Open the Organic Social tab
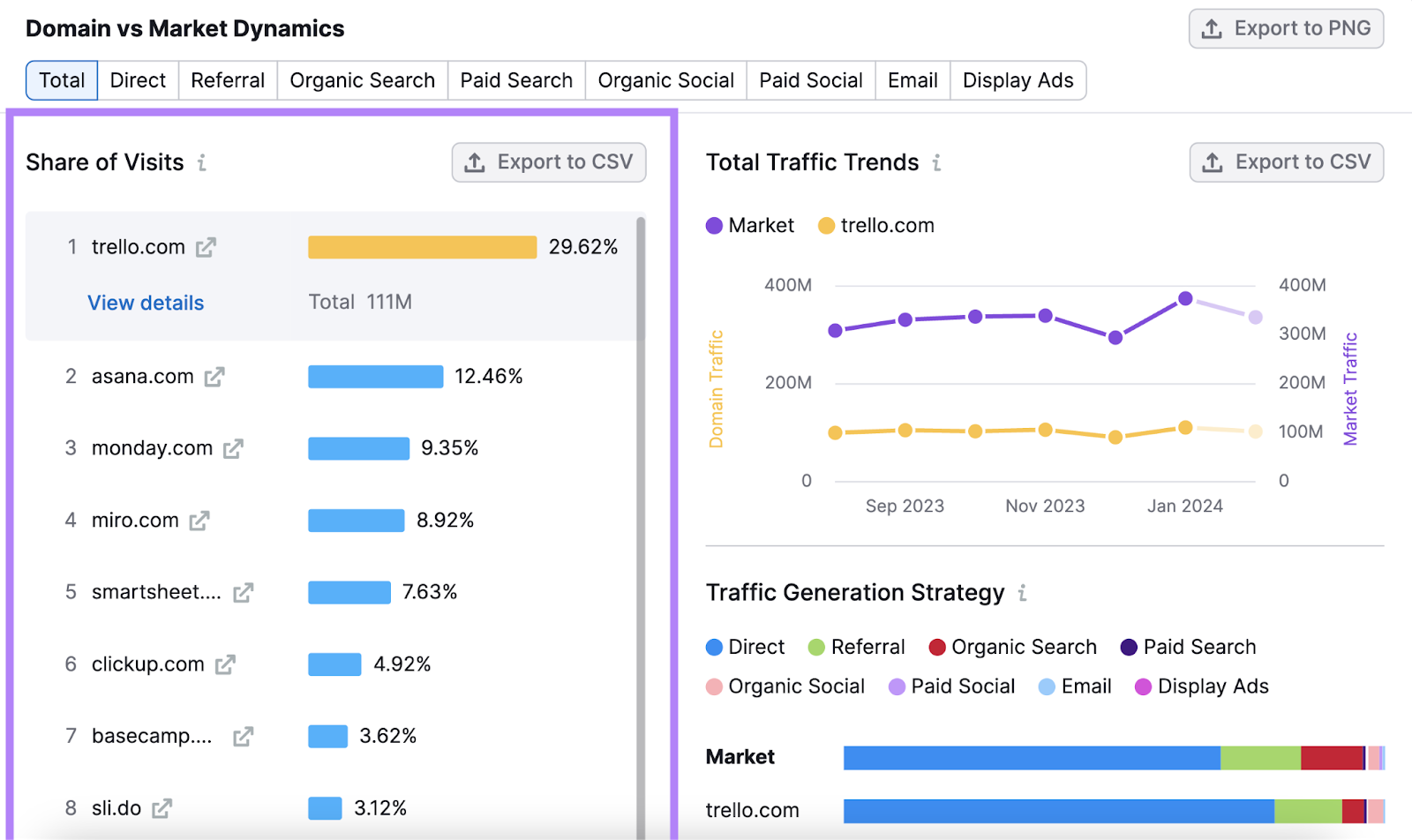The image size is (1412, 840). pos(666,80)
